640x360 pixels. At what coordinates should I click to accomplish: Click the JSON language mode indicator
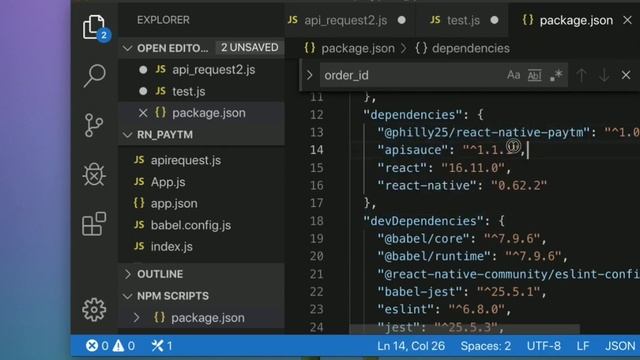(620, 346)
